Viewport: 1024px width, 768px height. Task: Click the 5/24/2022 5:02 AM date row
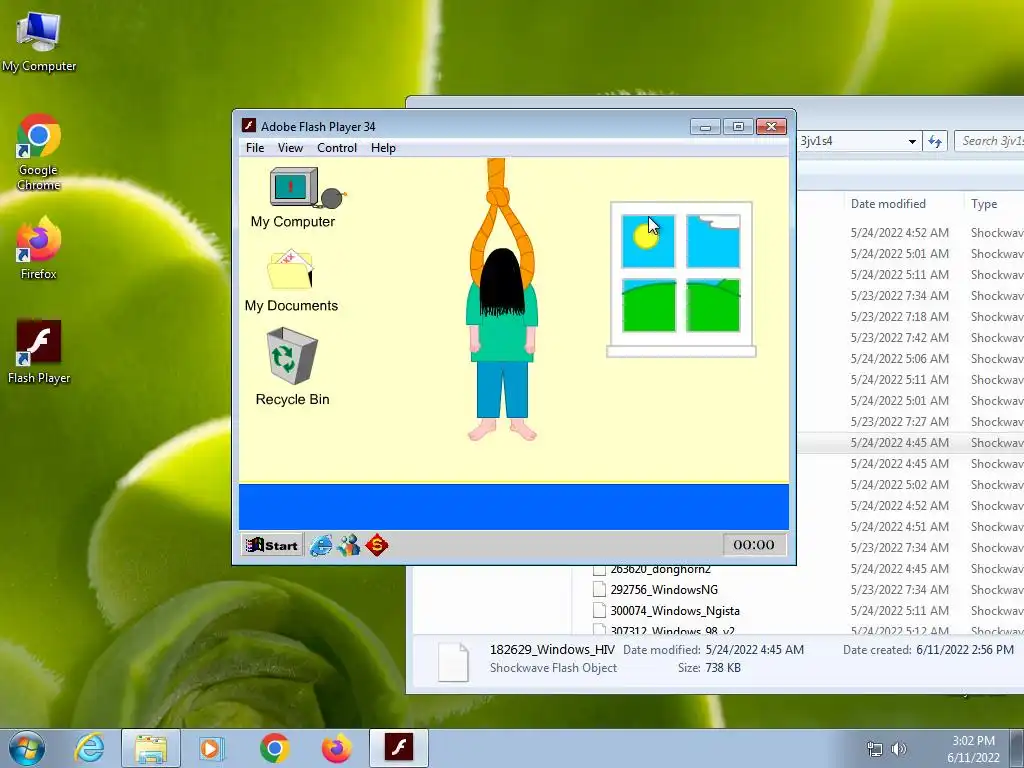coord(899,485)
